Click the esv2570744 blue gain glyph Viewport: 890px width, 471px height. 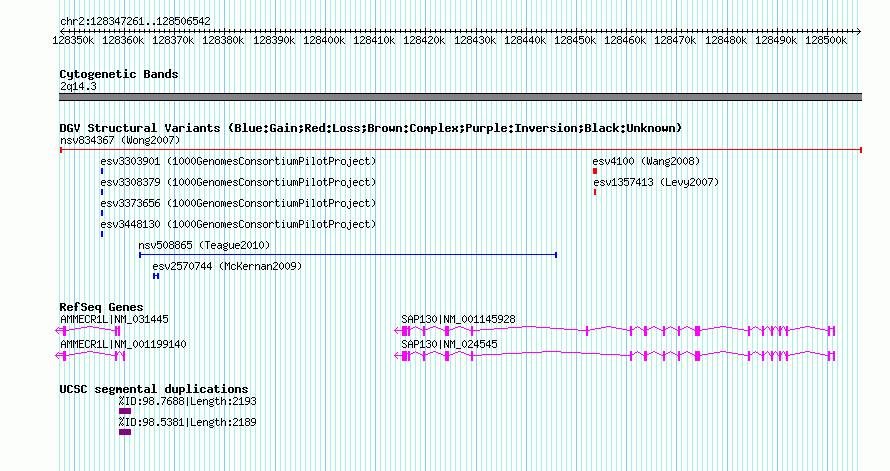156,276
